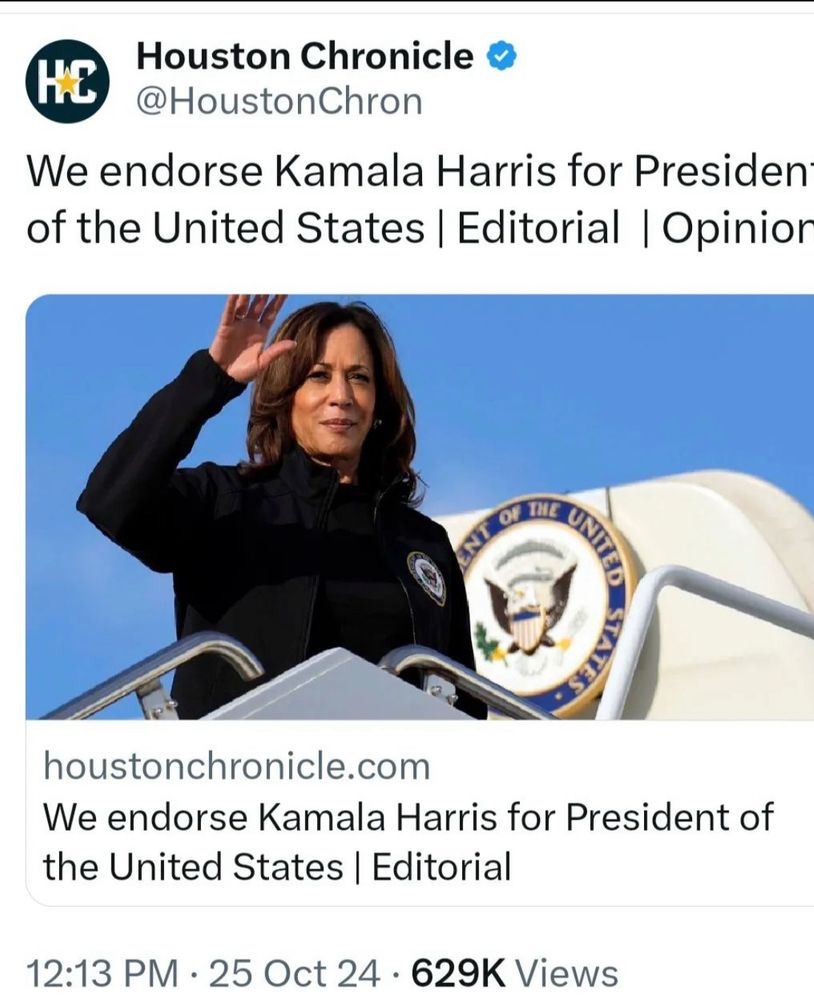This screenshot has height=1000, width=814.
Task: Open the Houston Chronicle HC profile avatar
Action: (x=68, y=81)
